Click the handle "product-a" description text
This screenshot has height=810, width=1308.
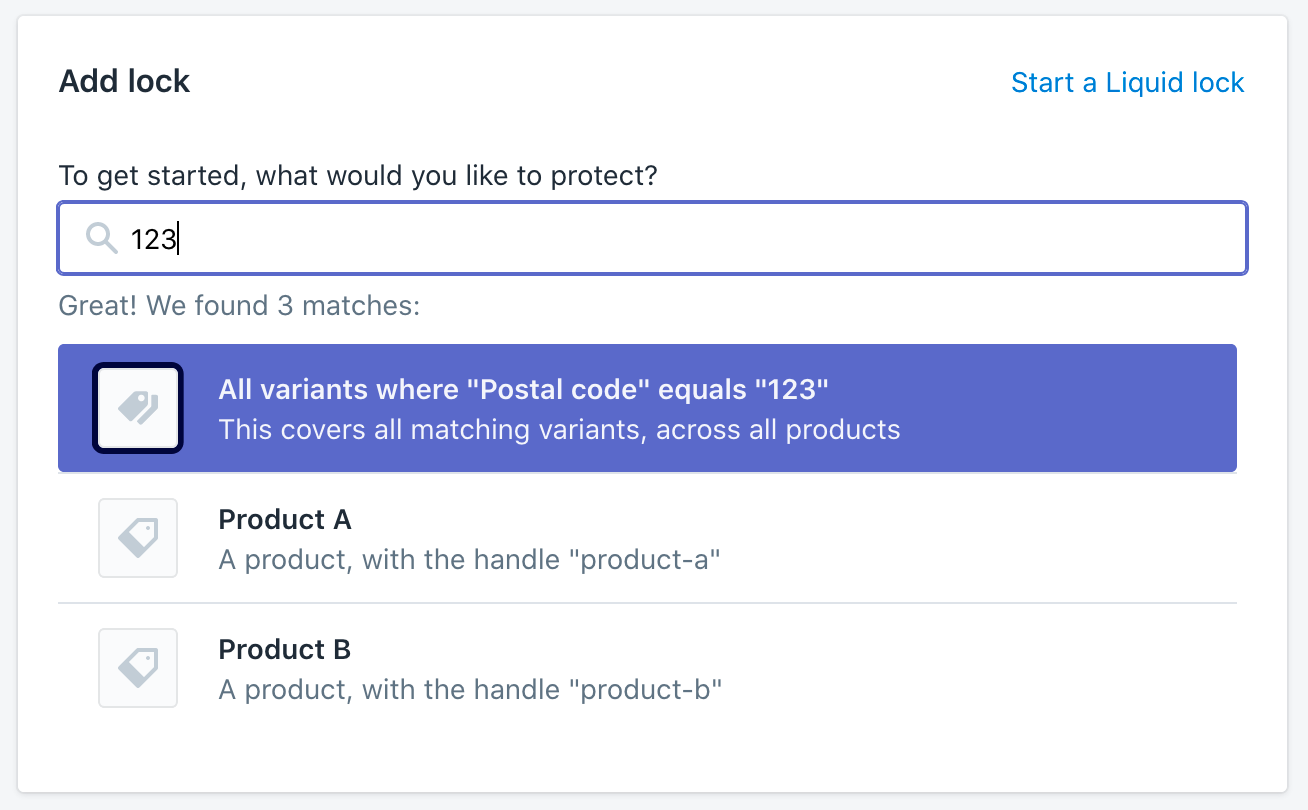click(469, 559)
